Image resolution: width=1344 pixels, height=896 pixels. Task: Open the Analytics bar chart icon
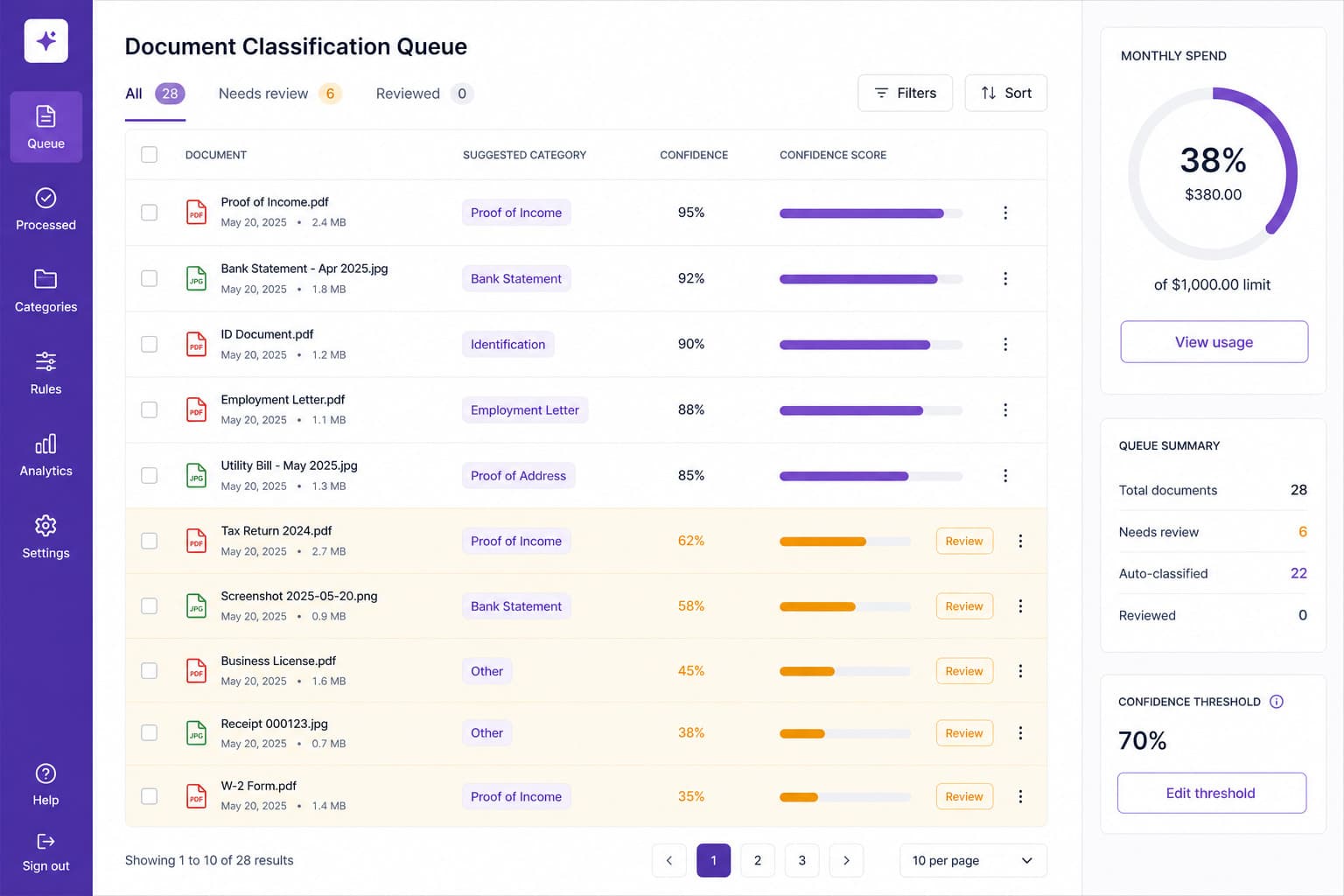point(45,444)
